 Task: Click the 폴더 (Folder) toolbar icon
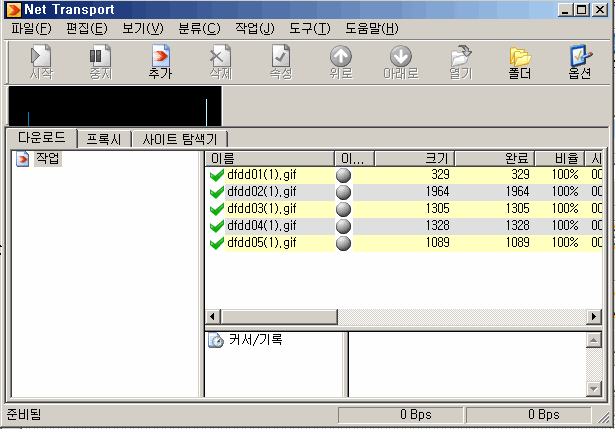[520, 56]
